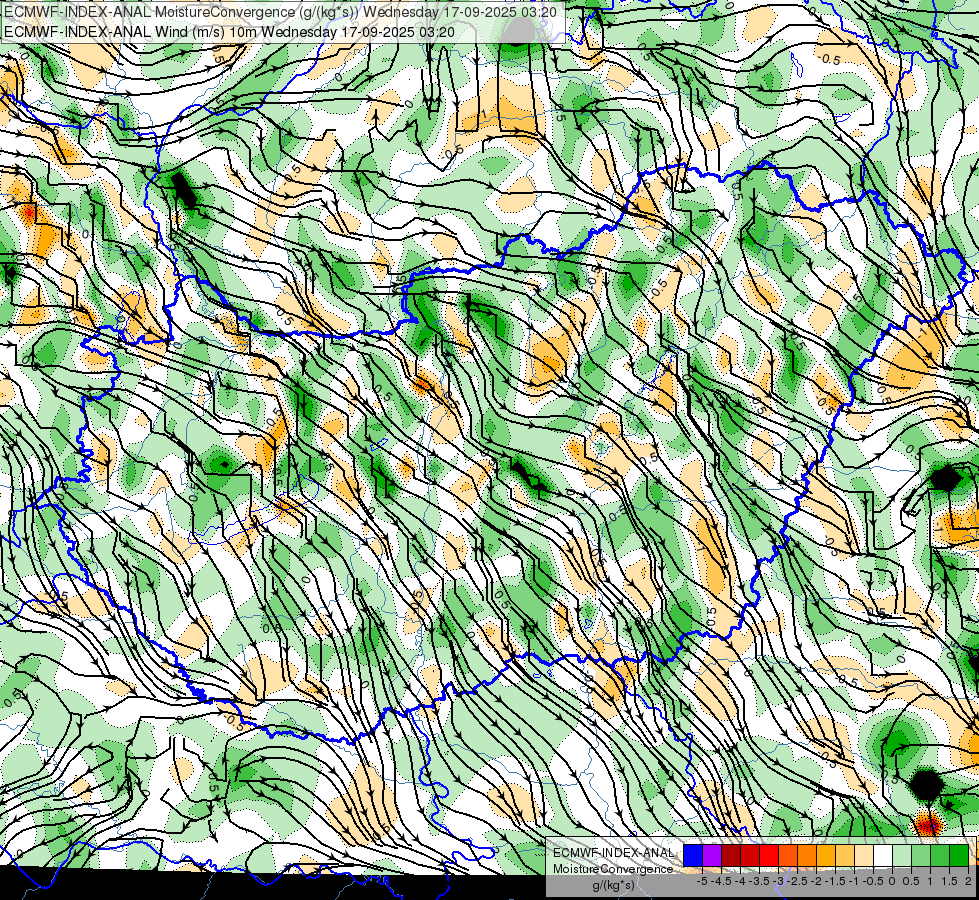Viewport: 979px width, 900px height.
Task: Click the red-orange minimum spot near bottom-right corner
Action: [x=928, y=824]
